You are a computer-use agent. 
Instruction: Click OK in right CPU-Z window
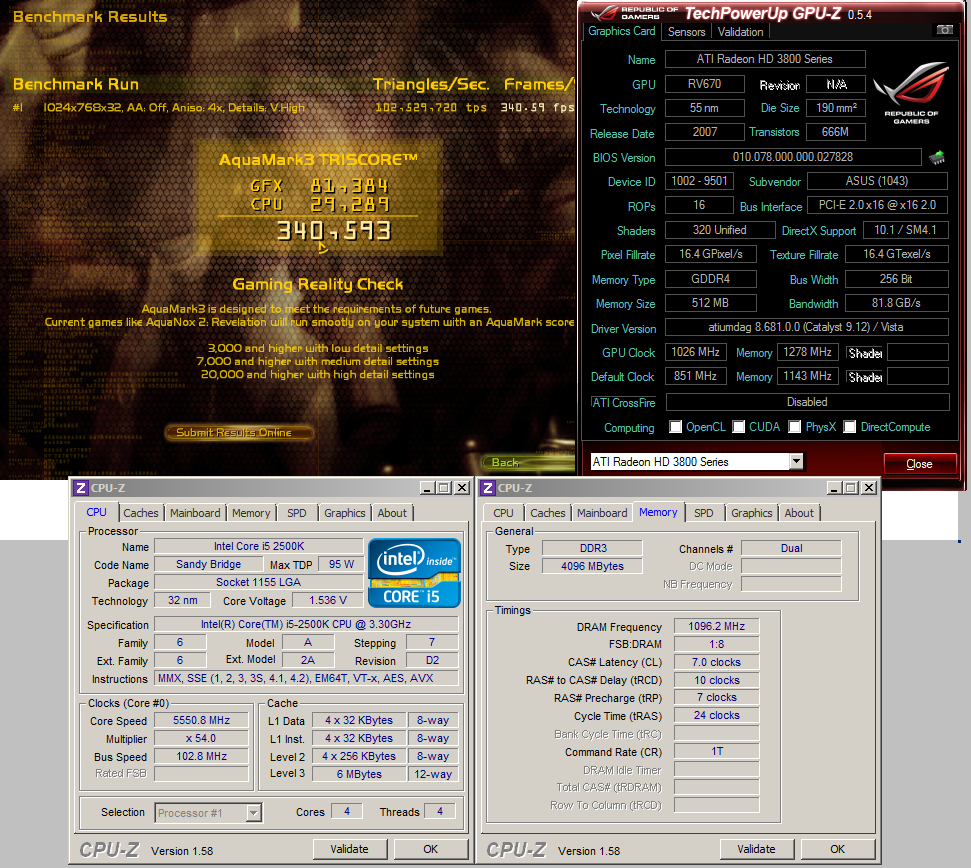[837, 849]
